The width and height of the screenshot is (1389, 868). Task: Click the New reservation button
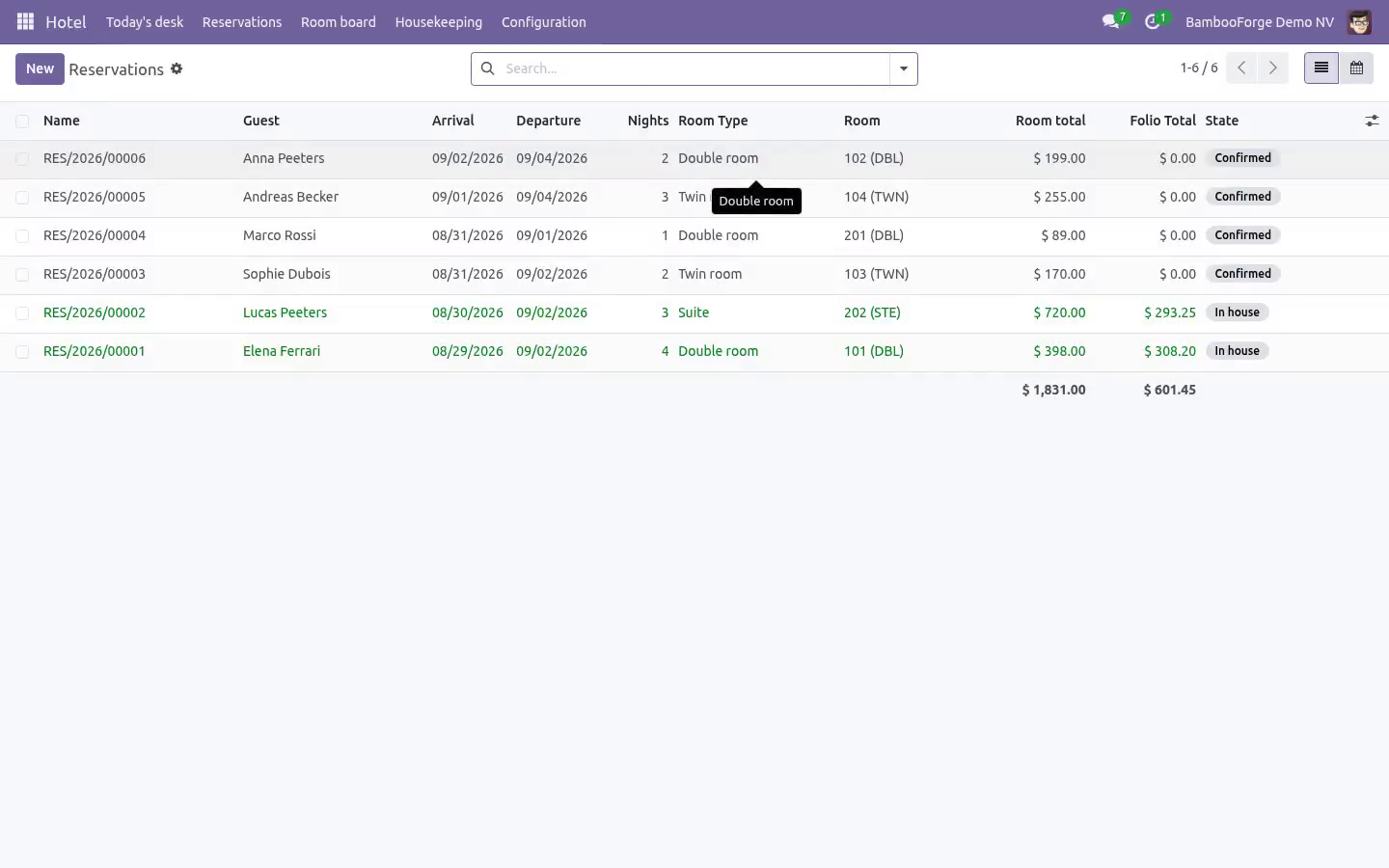[x=40, y=68]
